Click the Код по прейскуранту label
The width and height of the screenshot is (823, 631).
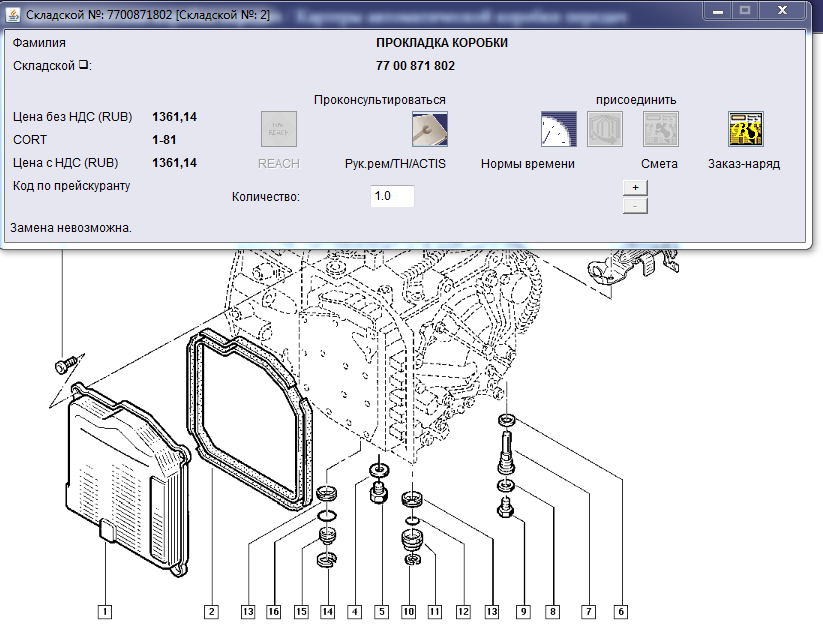click(x=71, y=186)
